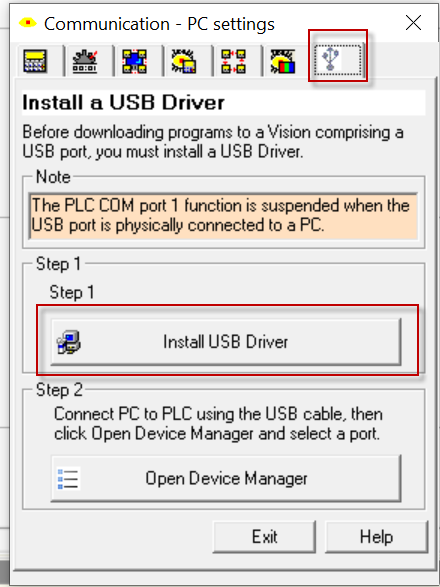Open the four linked nodes tab
Screen dimensions: 440x587
click(x=233, y=61)
